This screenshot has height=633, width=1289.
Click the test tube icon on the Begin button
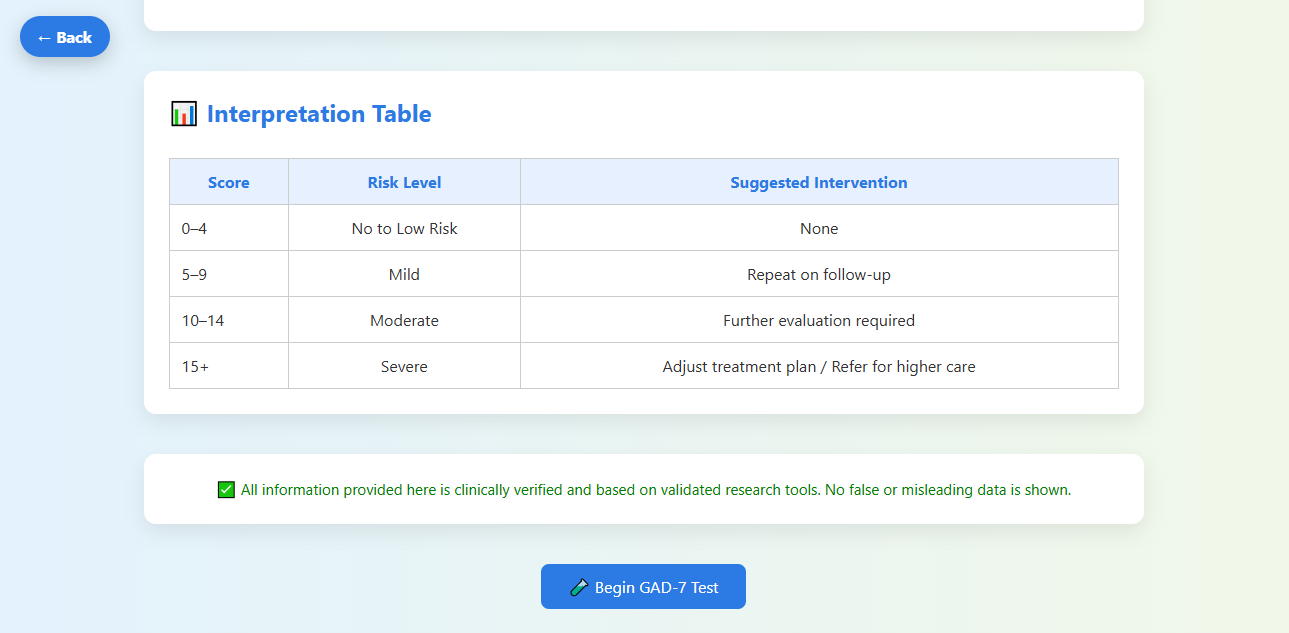tap(578, 588)
